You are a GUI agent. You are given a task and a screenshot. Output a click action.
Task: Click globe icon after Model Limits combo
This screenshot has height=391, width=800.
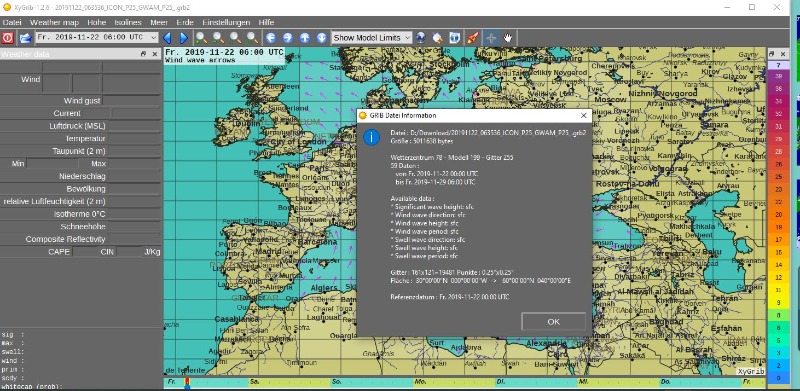(420, 38)
